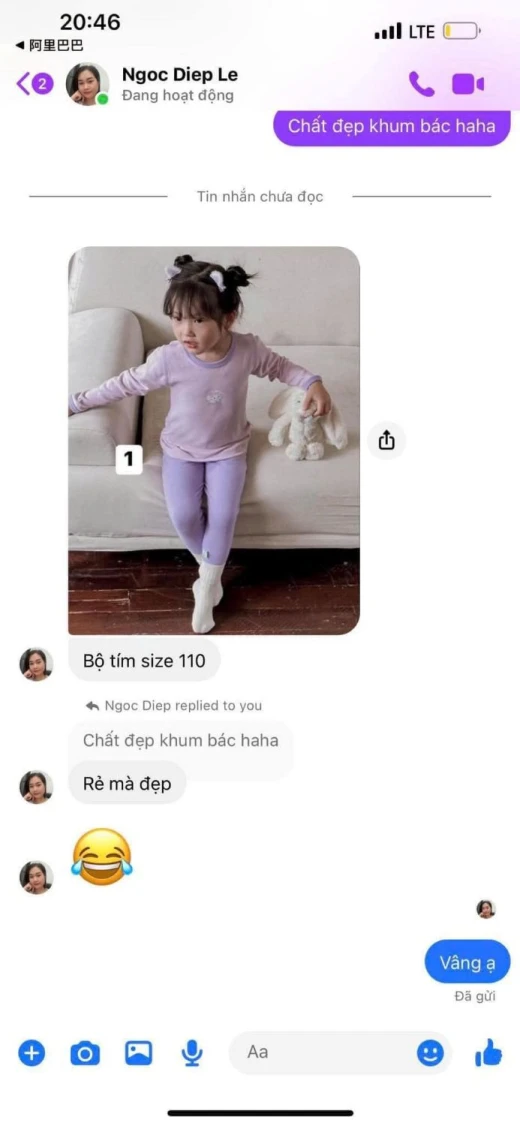Select the "Bộ tím size 110" message
520x1126 pixels.
coord(144,660)
